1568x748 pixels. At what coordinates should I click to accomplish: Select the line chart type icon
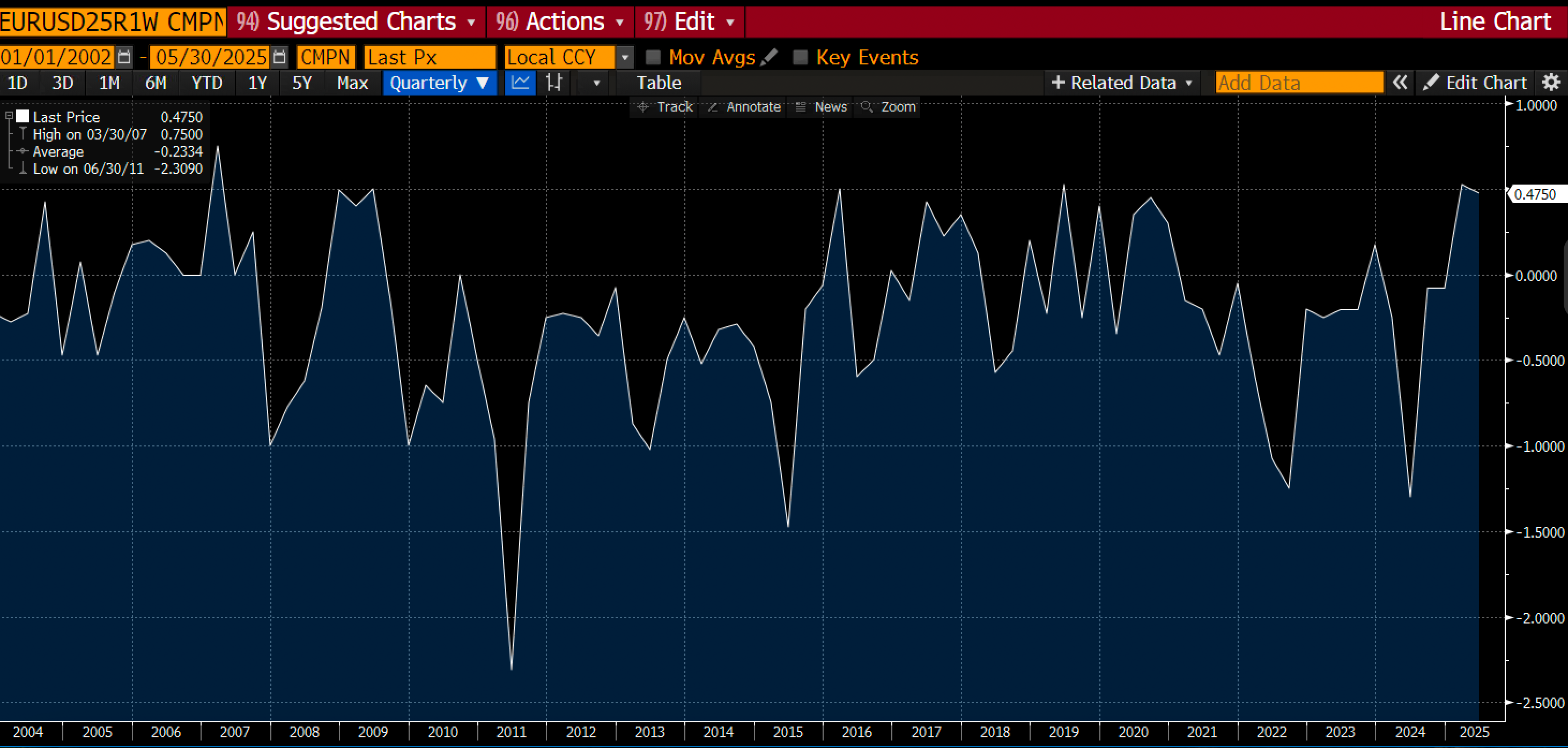click(x=521, y=82)
